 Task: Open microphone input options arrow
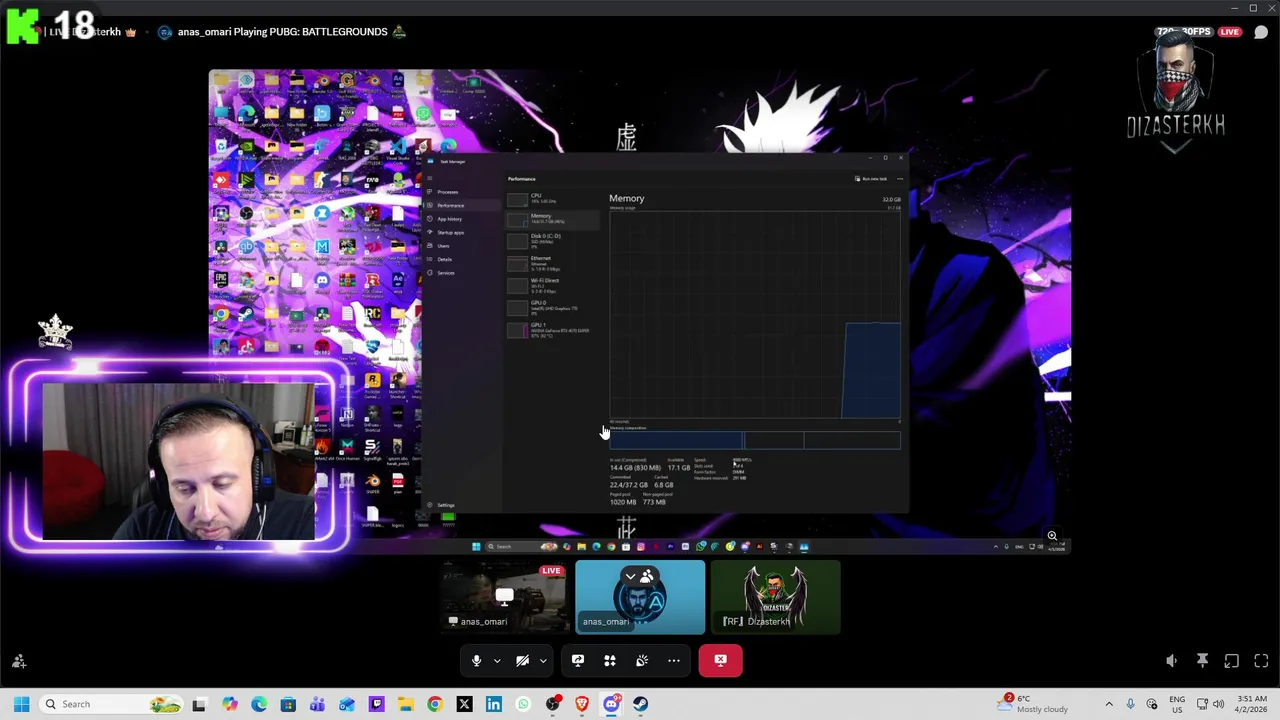point(497,661)
